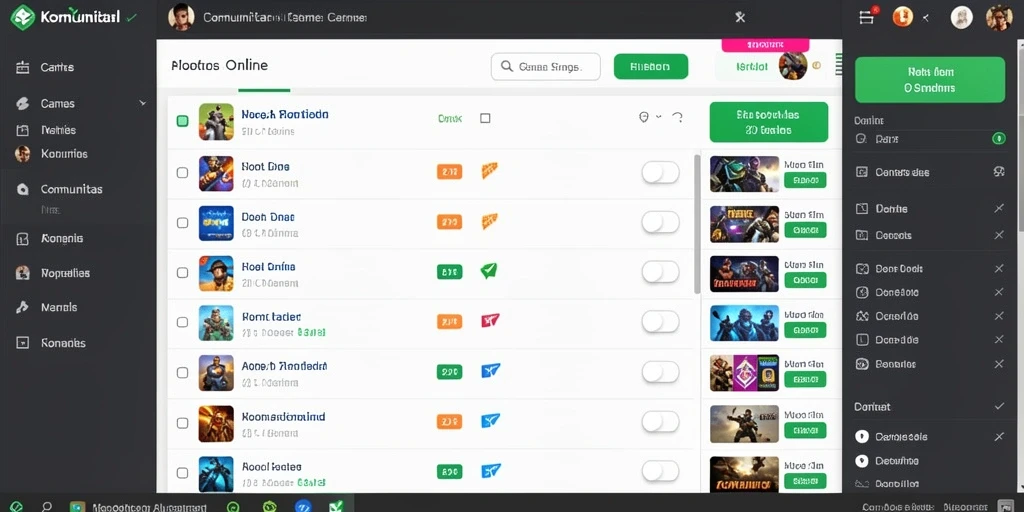
Task: Click the red flag icon in fourth row
Action: click(490, 321)
